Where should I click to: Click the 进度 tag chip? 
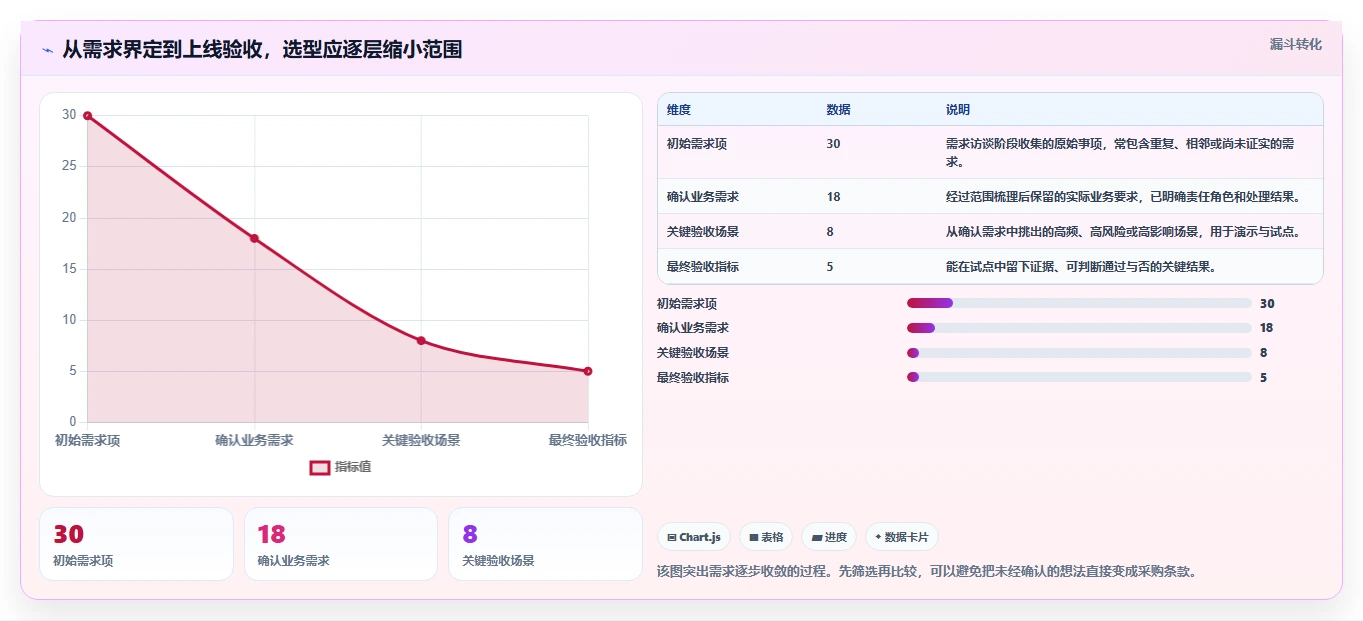(x=829, y=537)
